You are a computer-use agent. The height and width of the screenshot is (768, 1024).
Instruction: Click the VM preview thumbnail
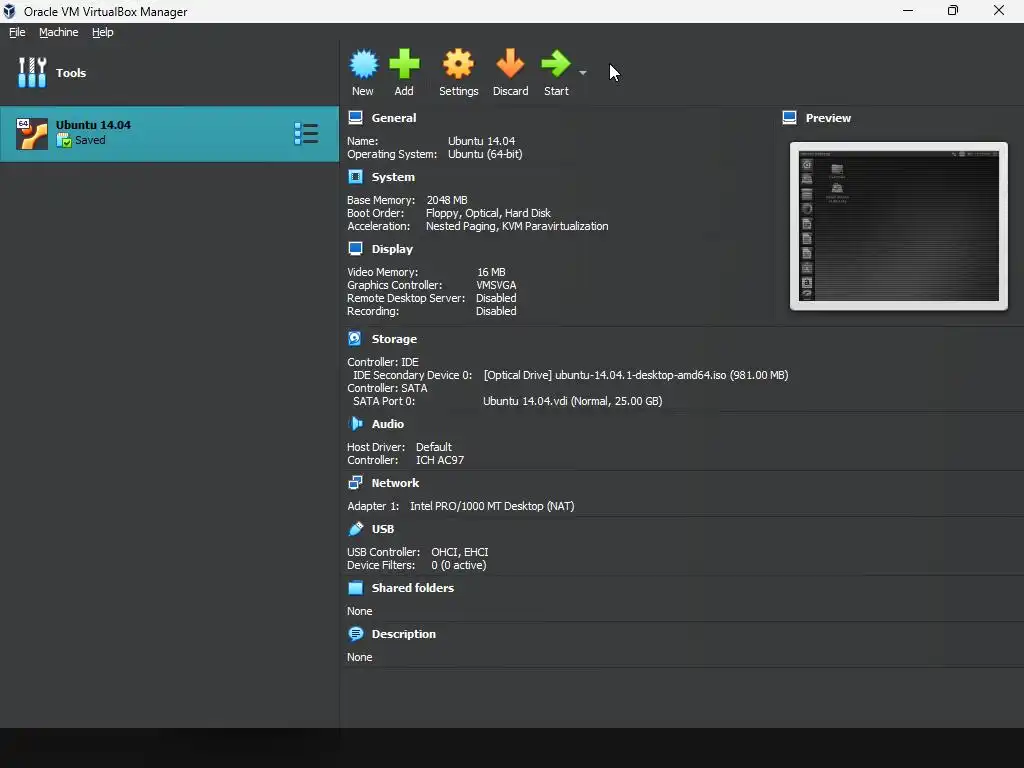899,226
